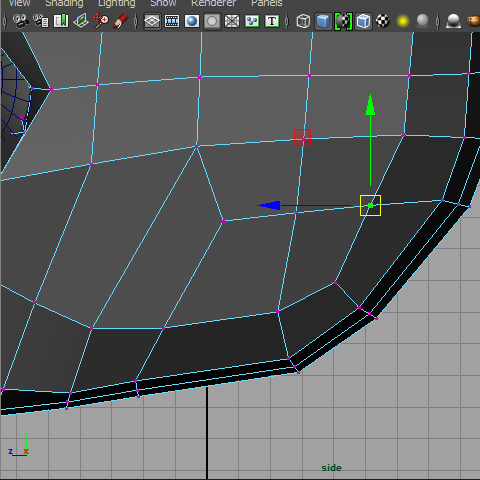
Task: Toggle Use Default Material green-bracket icon
Action: [x=343, y=21]
